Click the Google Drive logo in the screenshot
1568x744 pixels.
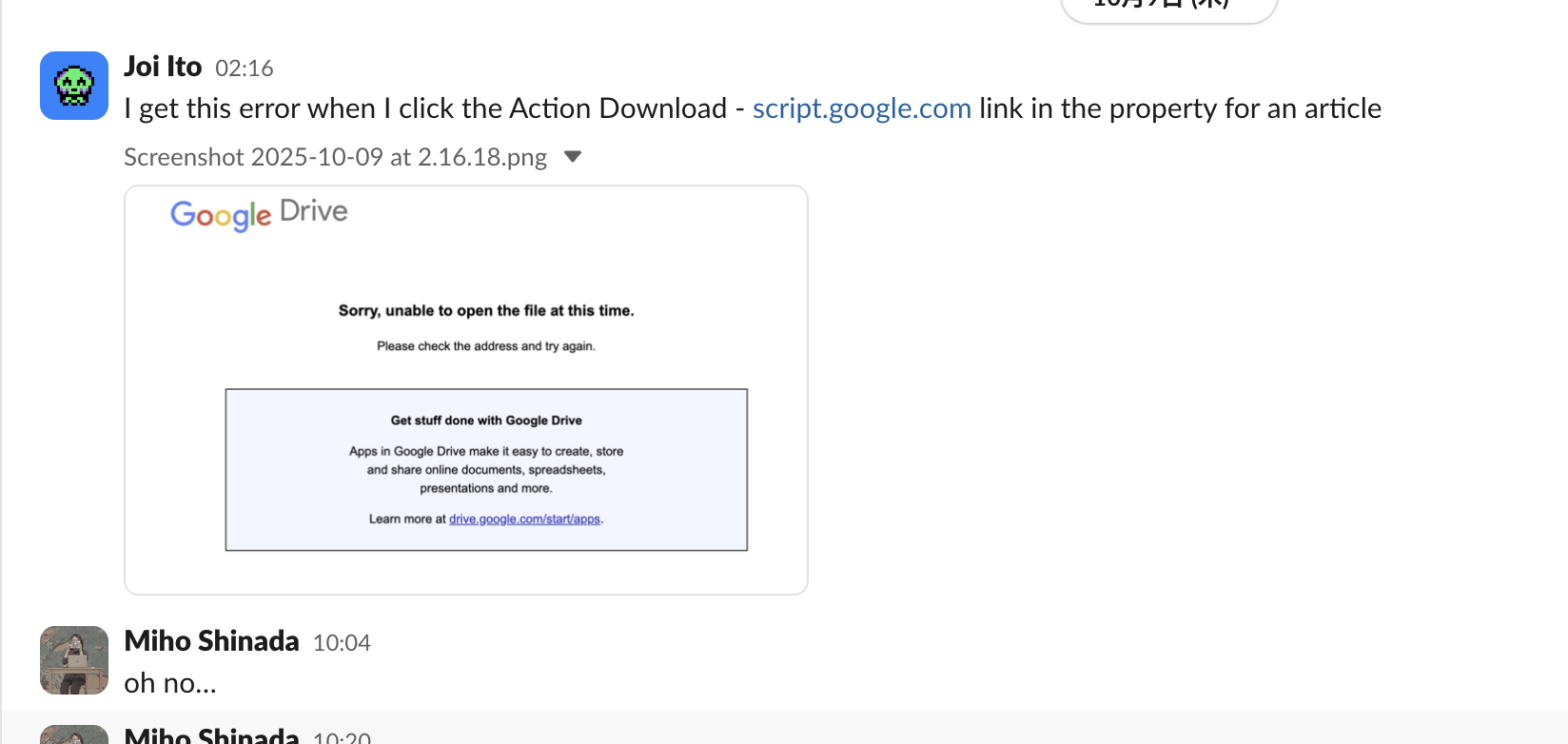(x=259, y=213)
